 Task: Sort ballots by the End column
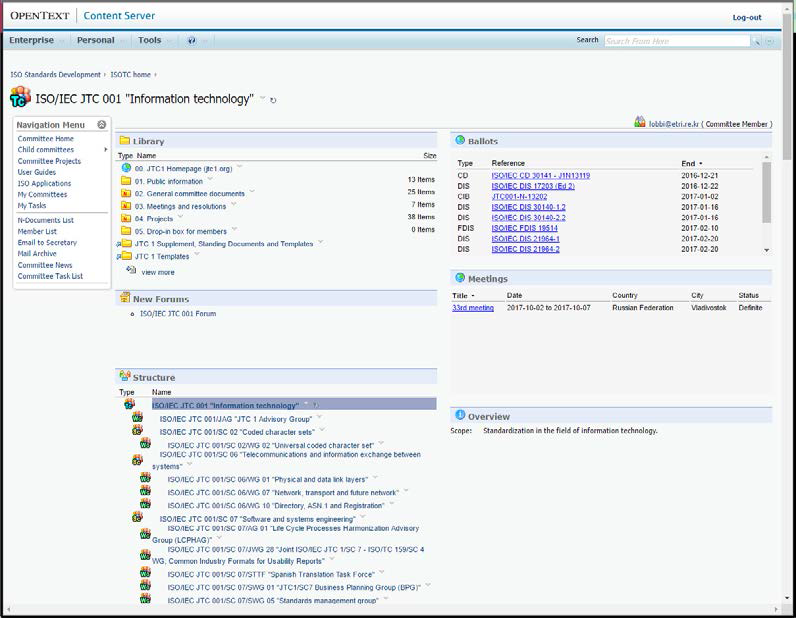[x=691, y=163]
